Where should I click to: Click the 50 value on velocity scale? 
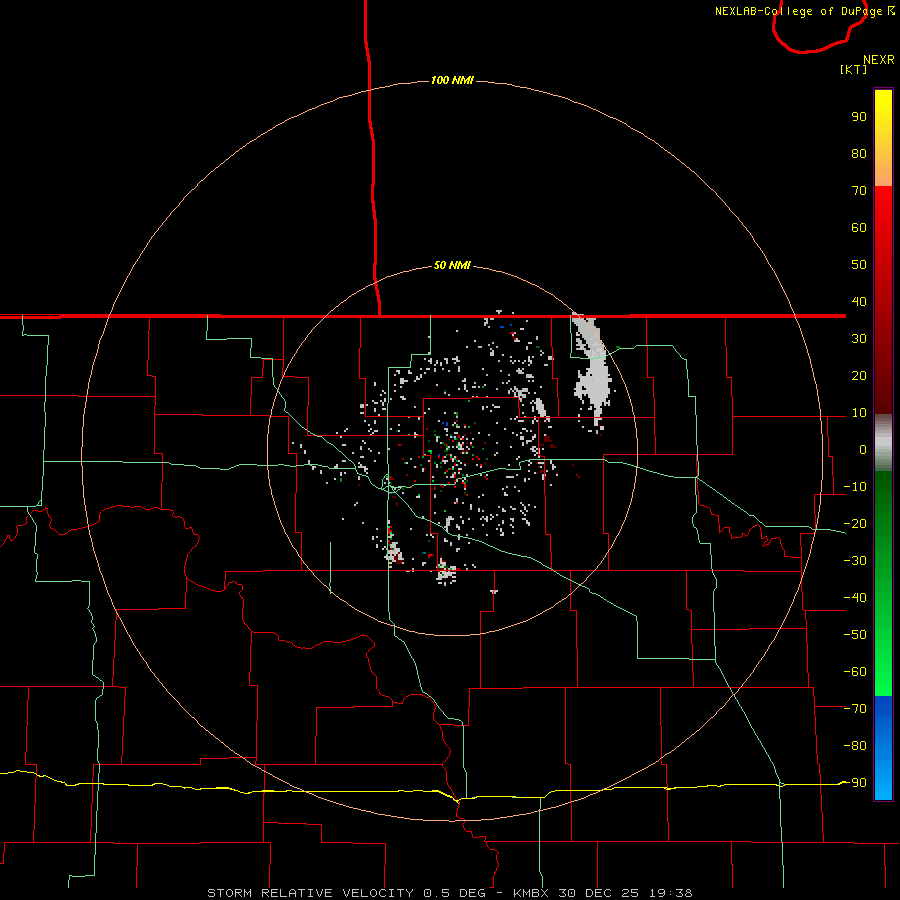[859, 265]
